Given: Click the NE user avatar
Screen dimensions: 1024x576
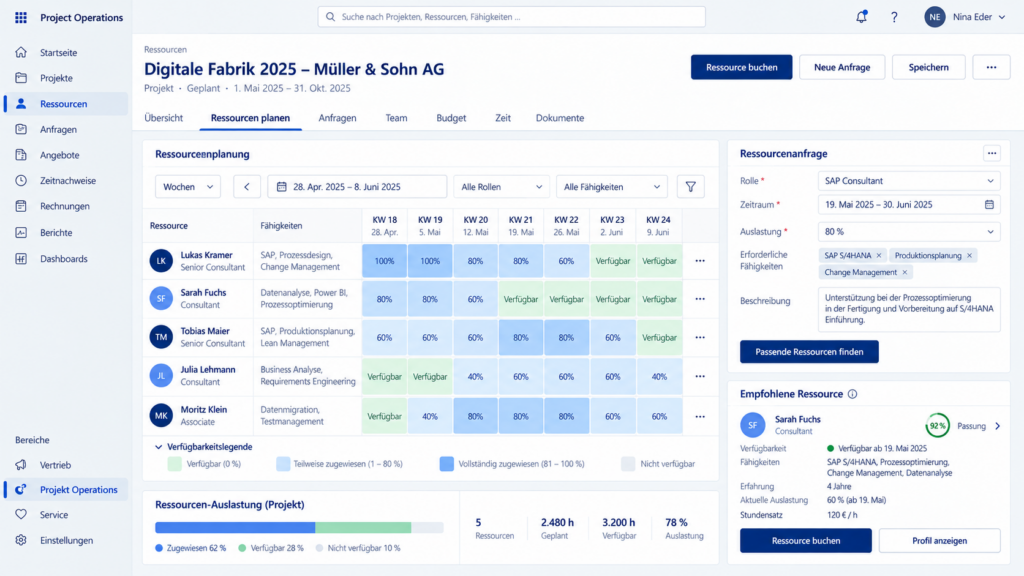Looking at the screenshot, I should pos(935,17).
